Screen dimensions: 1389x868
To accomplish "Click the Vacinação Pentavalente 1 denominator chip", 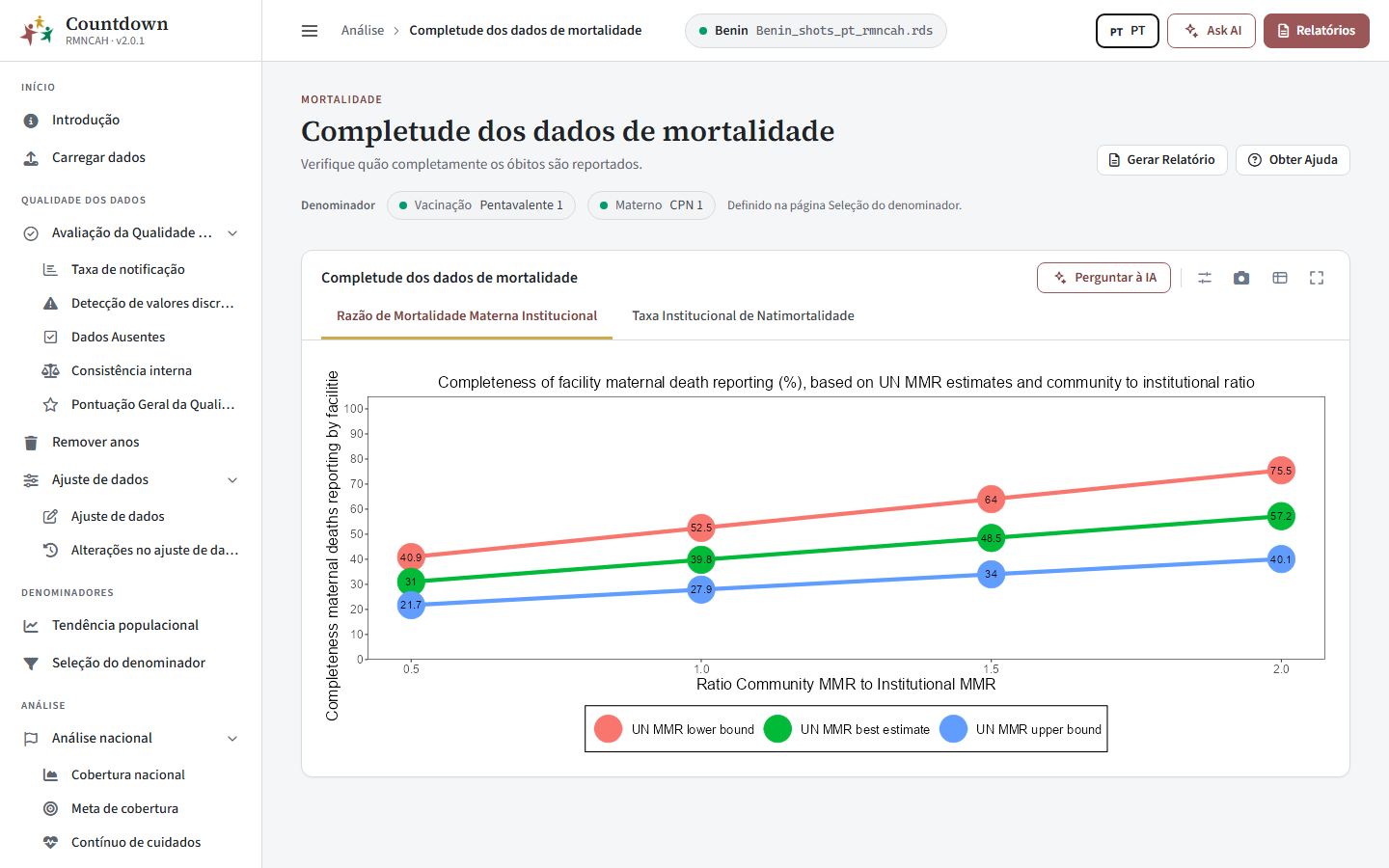I will click(480, 205).
